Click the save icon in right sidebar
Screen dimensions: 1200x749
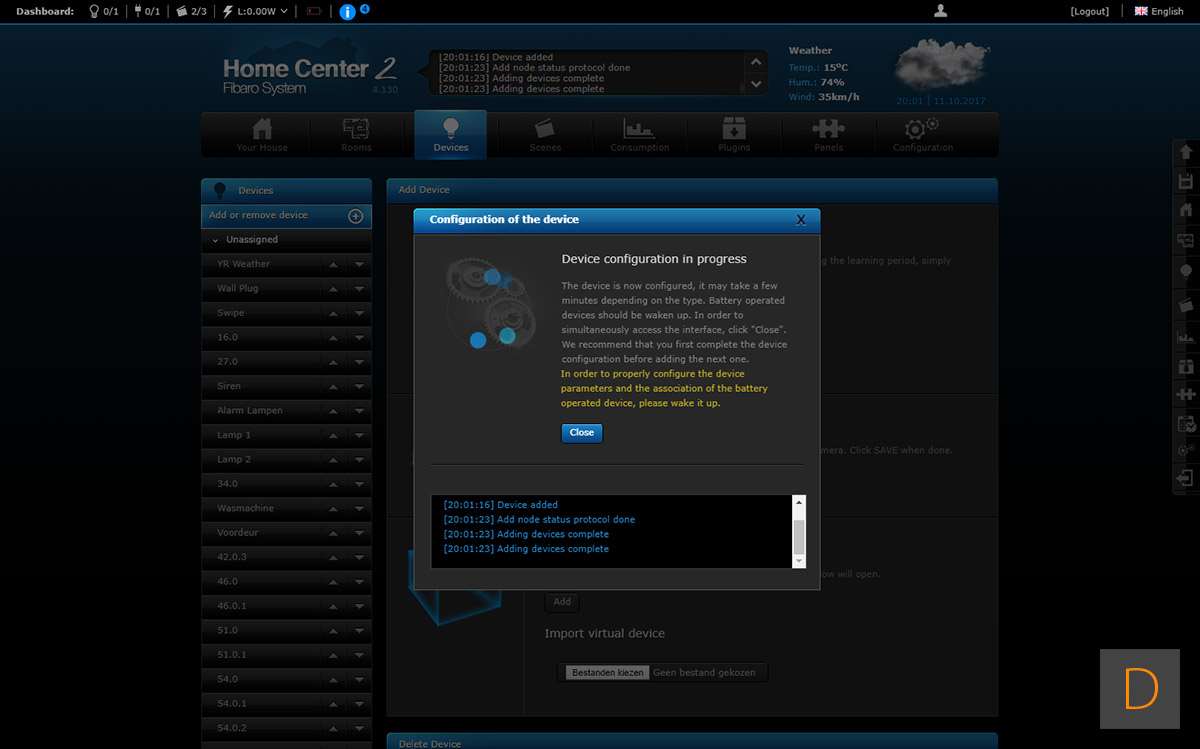coord(1186,181)
